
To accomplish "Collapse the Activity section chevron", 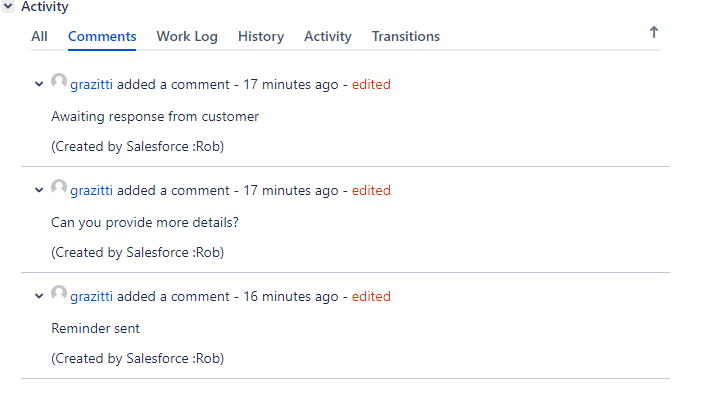I will 8,6.
